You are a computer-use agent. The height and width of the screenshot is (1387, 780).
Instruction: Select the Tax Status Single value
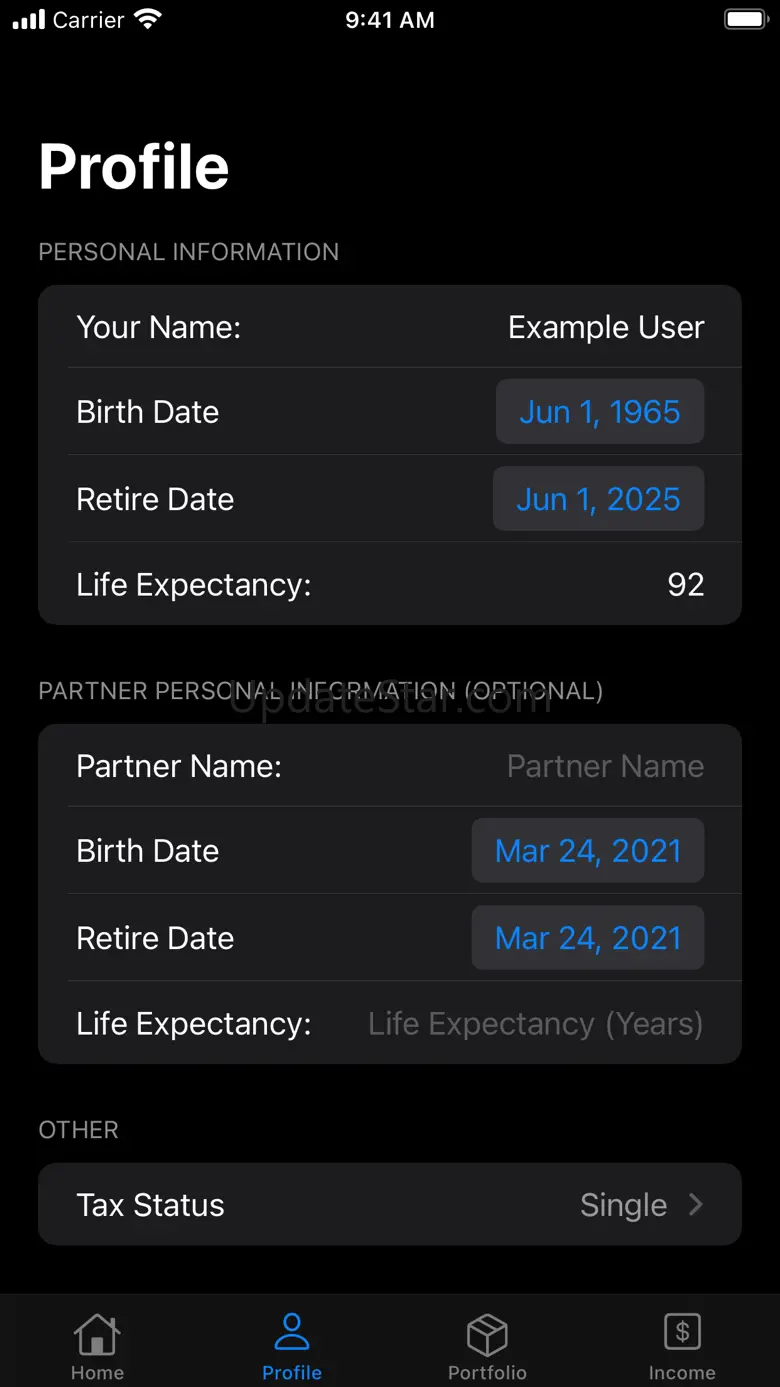pos(623,1205)
